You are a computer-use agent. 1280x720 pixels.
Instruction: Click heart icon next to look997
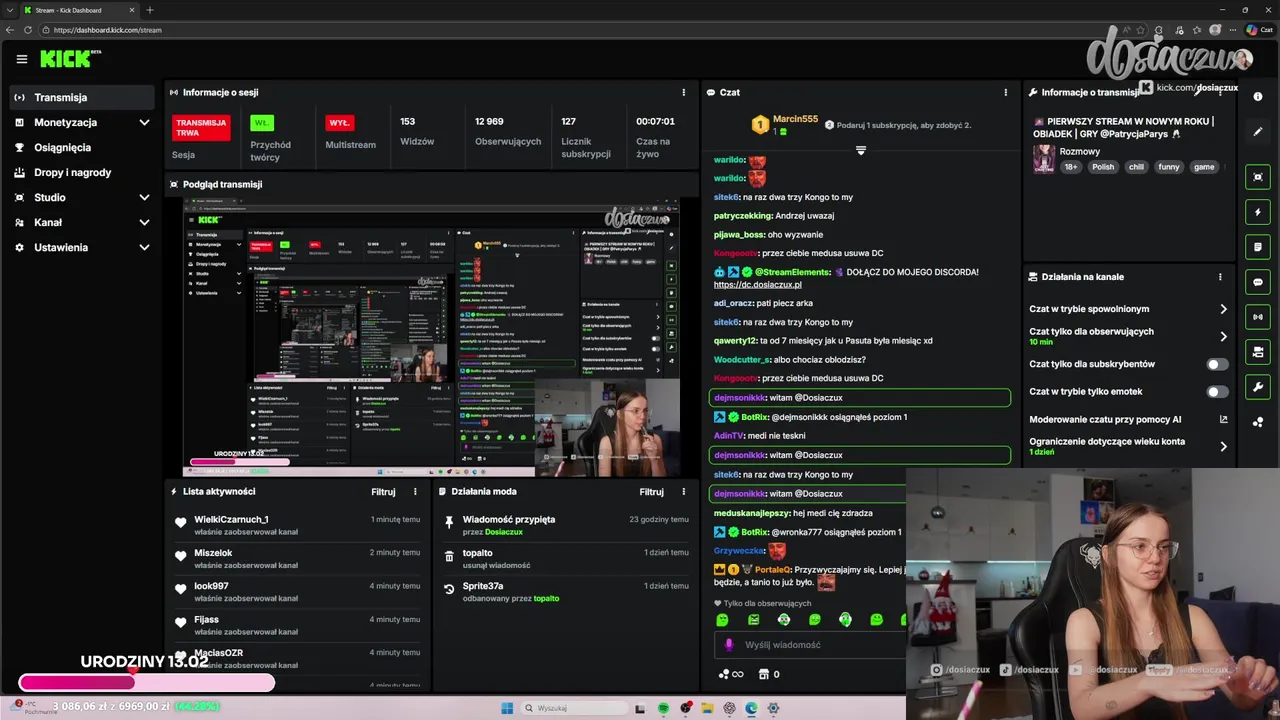[x=181, y=588]
